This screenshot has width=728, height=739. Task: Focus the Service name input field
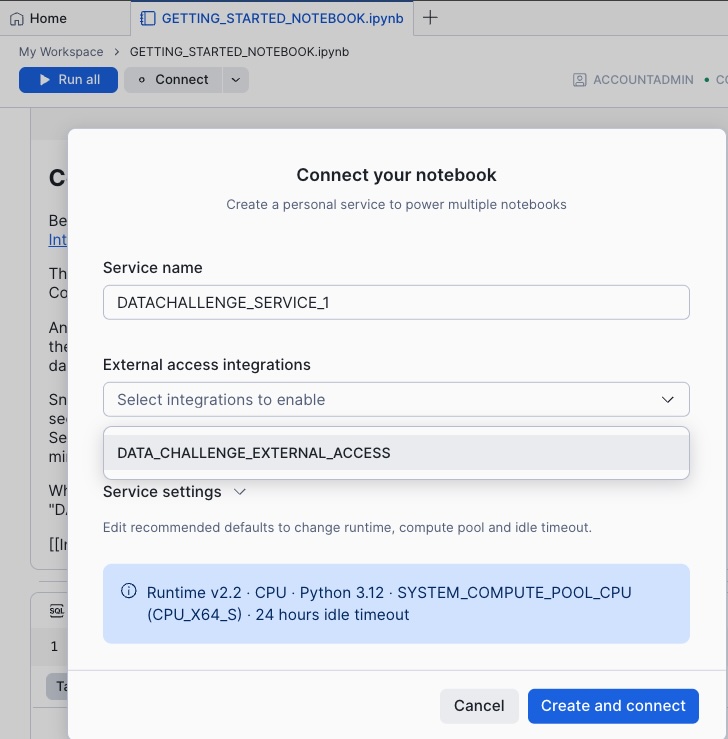(x=396, y=302)
